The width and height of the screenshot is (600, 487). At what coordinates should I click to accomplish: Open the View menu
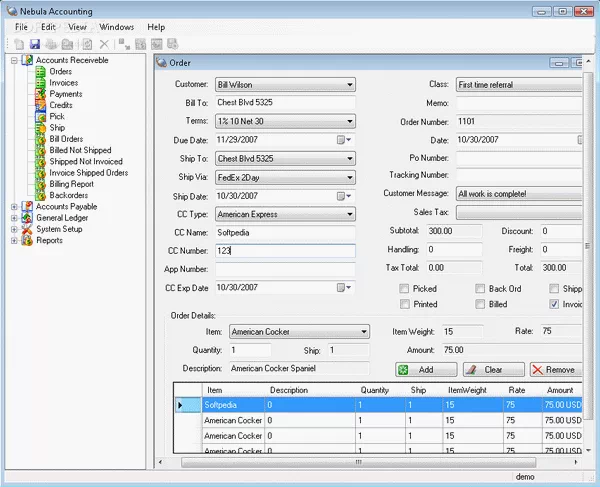point(77,27)
